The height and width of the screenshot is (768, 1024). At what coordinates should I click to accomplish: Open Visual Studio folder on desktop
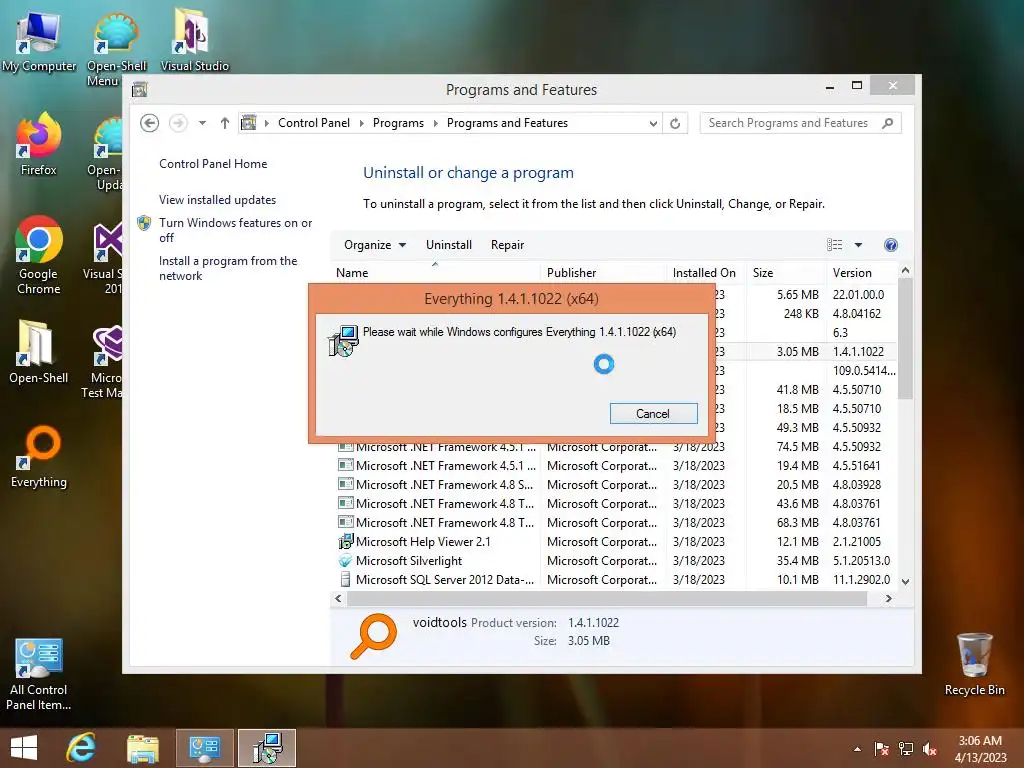click(195, 40)
